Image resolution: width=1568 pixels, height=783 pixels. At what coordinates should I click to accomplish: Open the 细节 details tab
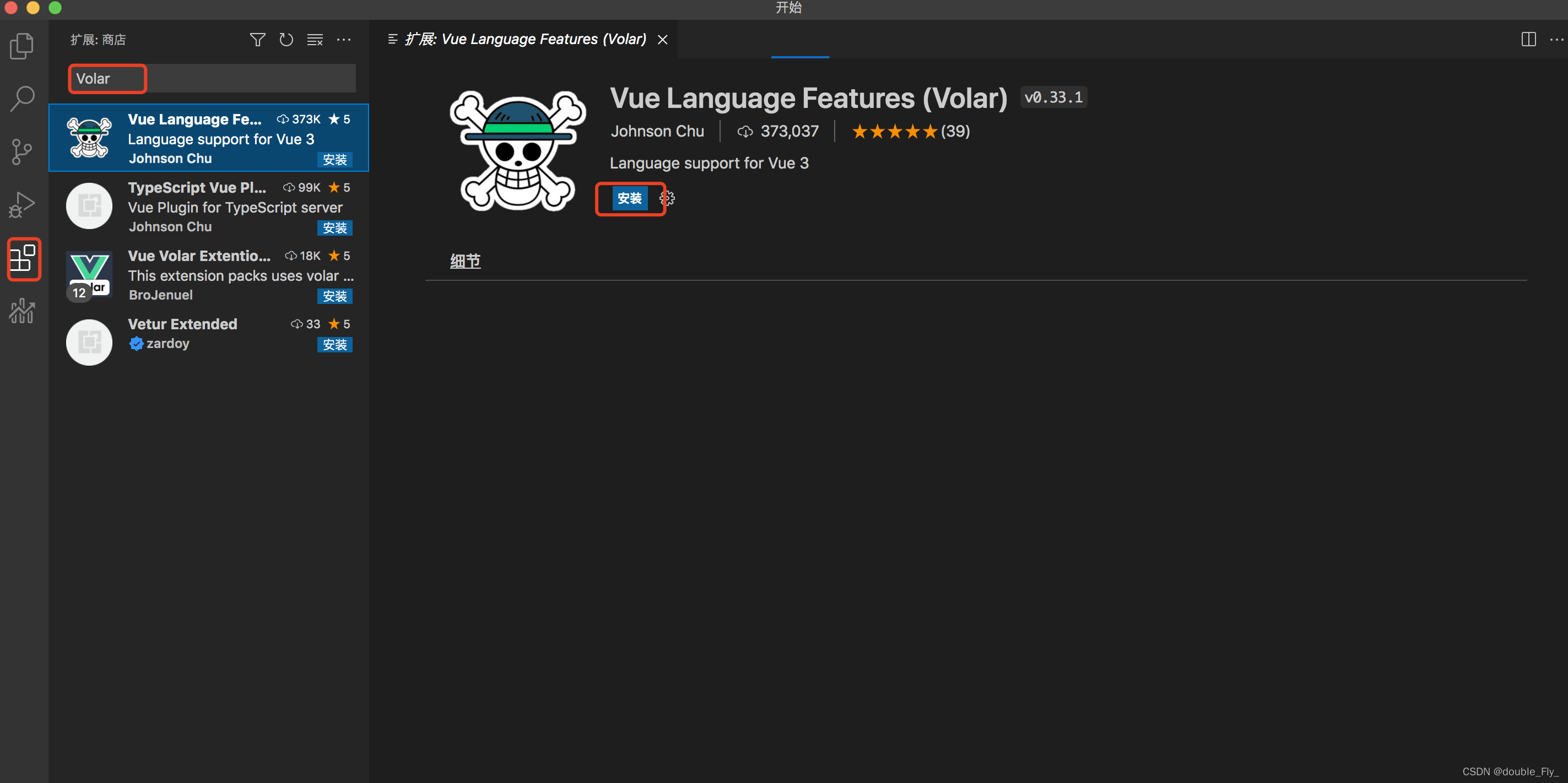coord(465,262)
